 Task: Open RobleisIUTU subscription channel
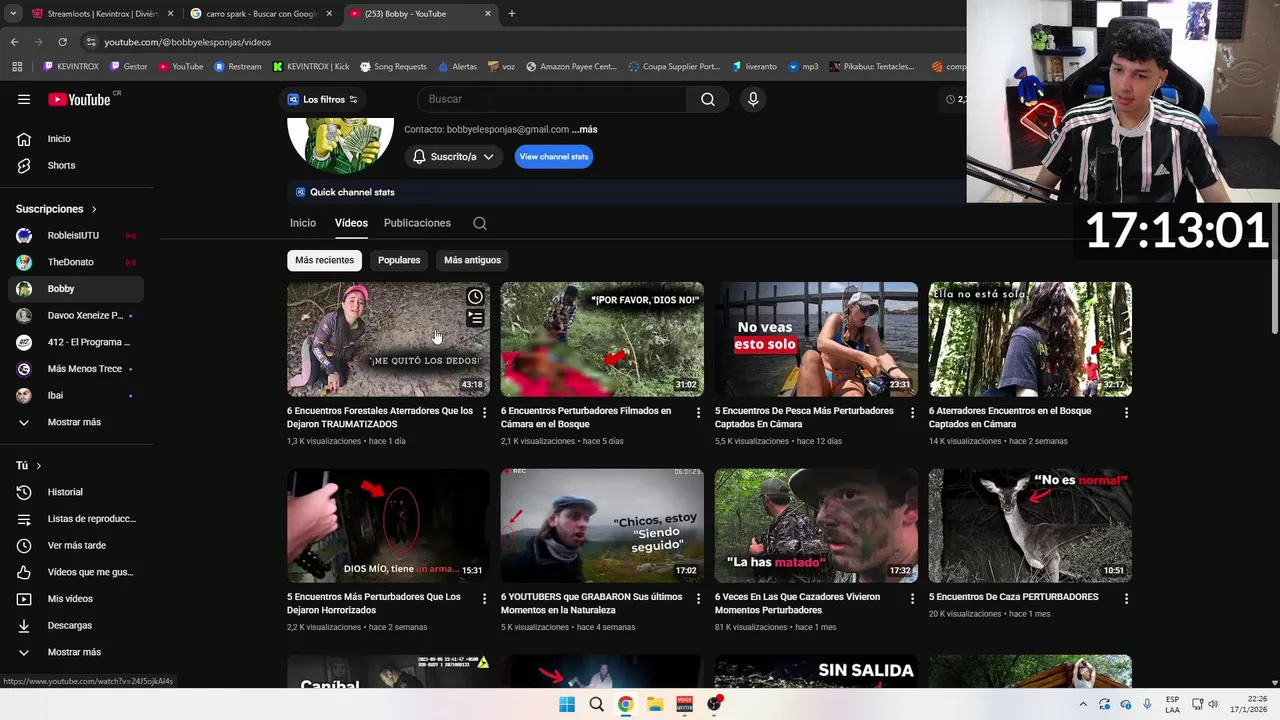[x=76, y=235]
